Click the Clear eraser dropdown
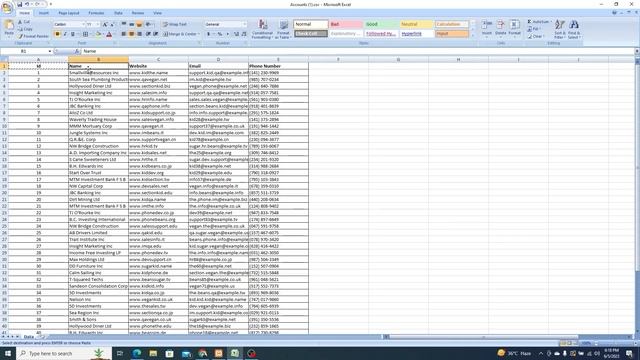 [536, 36]
